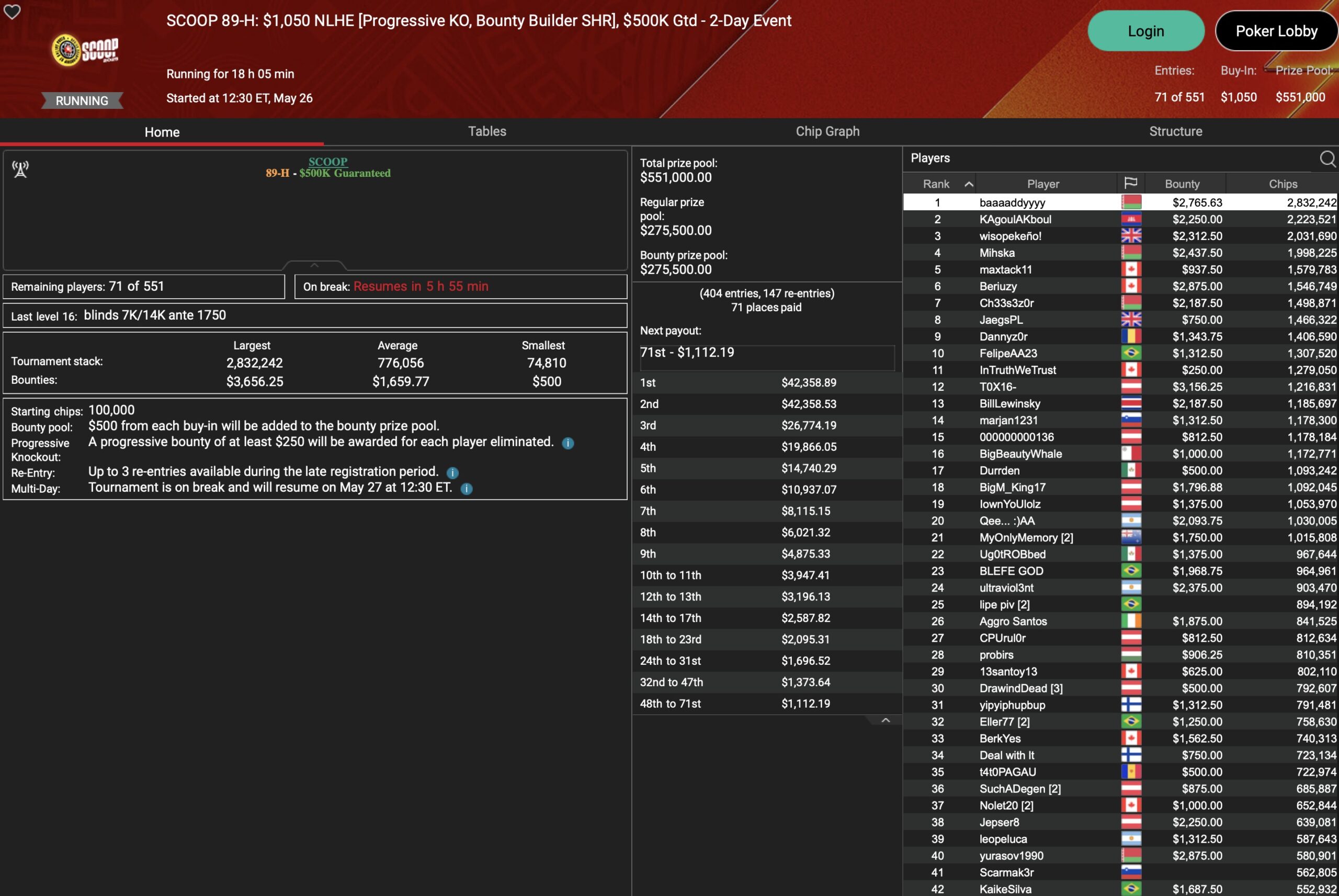
Task: Select player row ultraviol3nt
Action: [1121, 587]
